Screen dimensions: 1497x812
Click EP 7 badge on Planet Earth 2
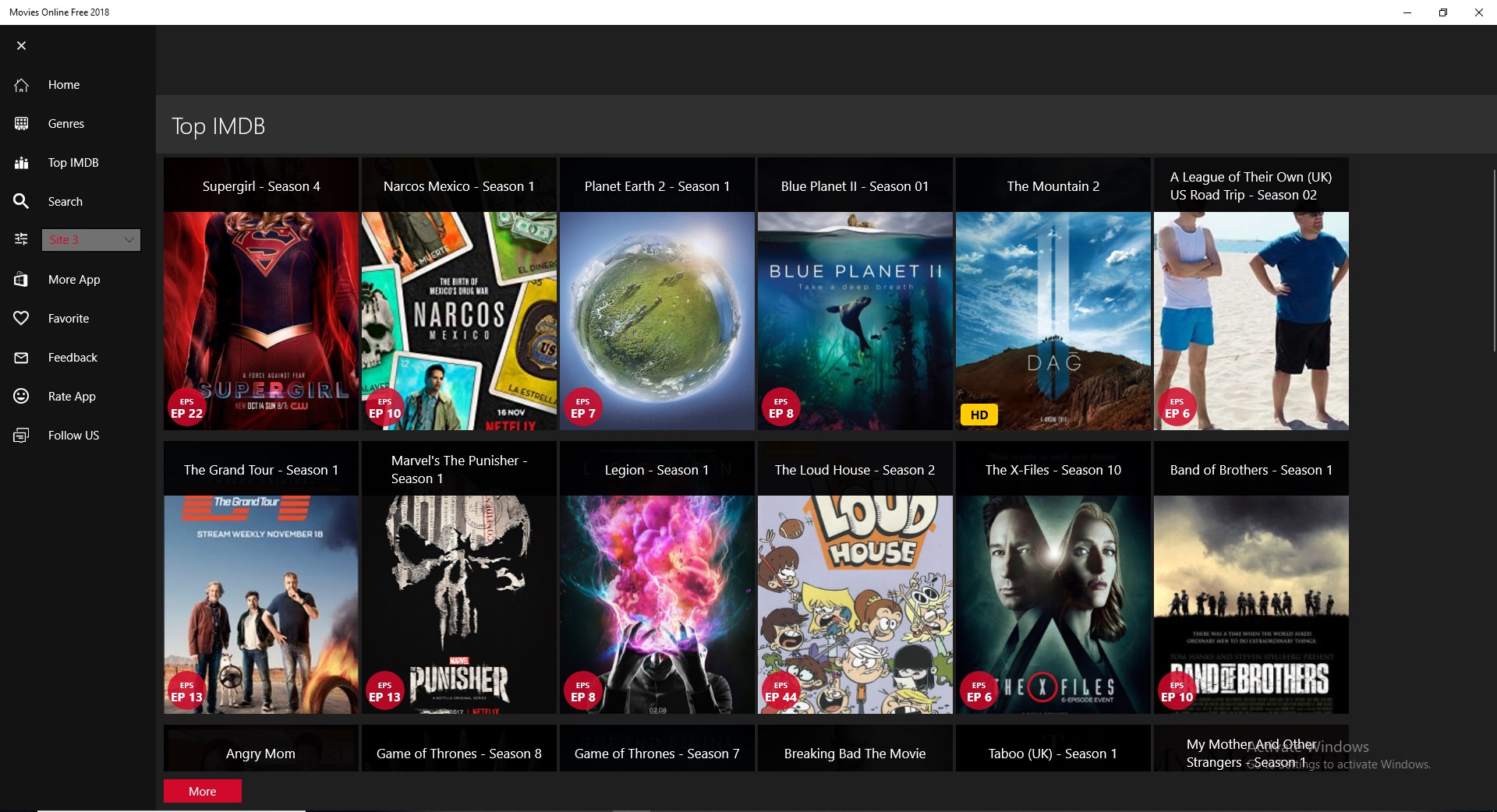[582, 408]
